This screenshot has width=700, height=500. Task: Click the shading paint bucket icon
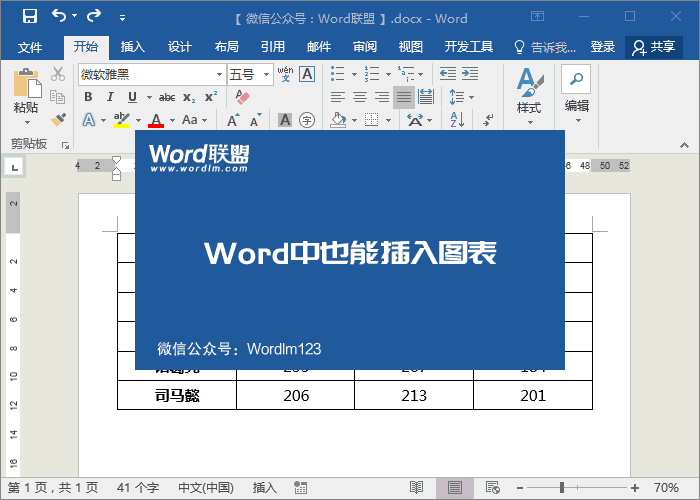point(338,120)
